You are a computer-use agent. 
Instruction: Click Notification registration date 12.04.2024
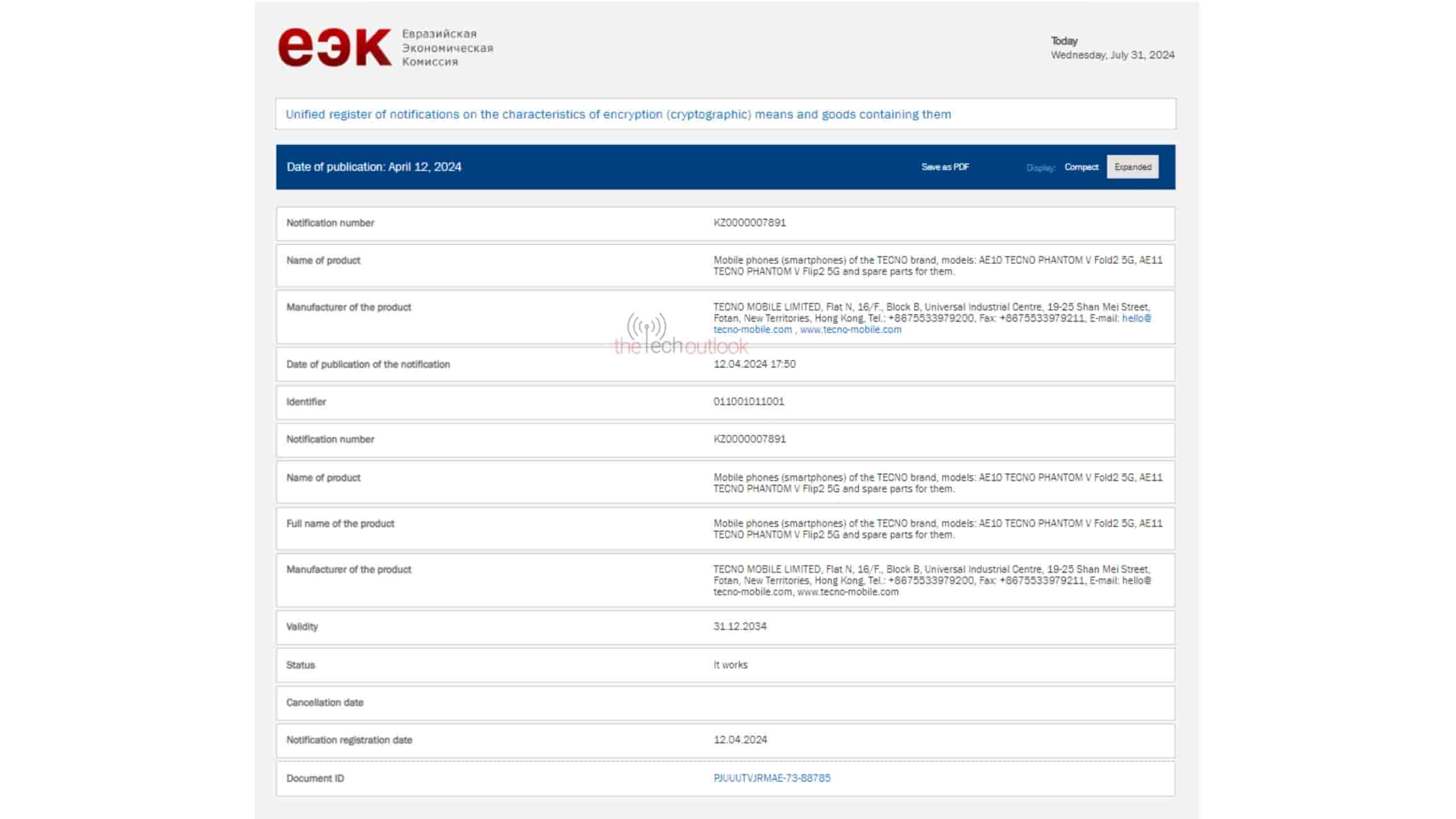[740, 740]
